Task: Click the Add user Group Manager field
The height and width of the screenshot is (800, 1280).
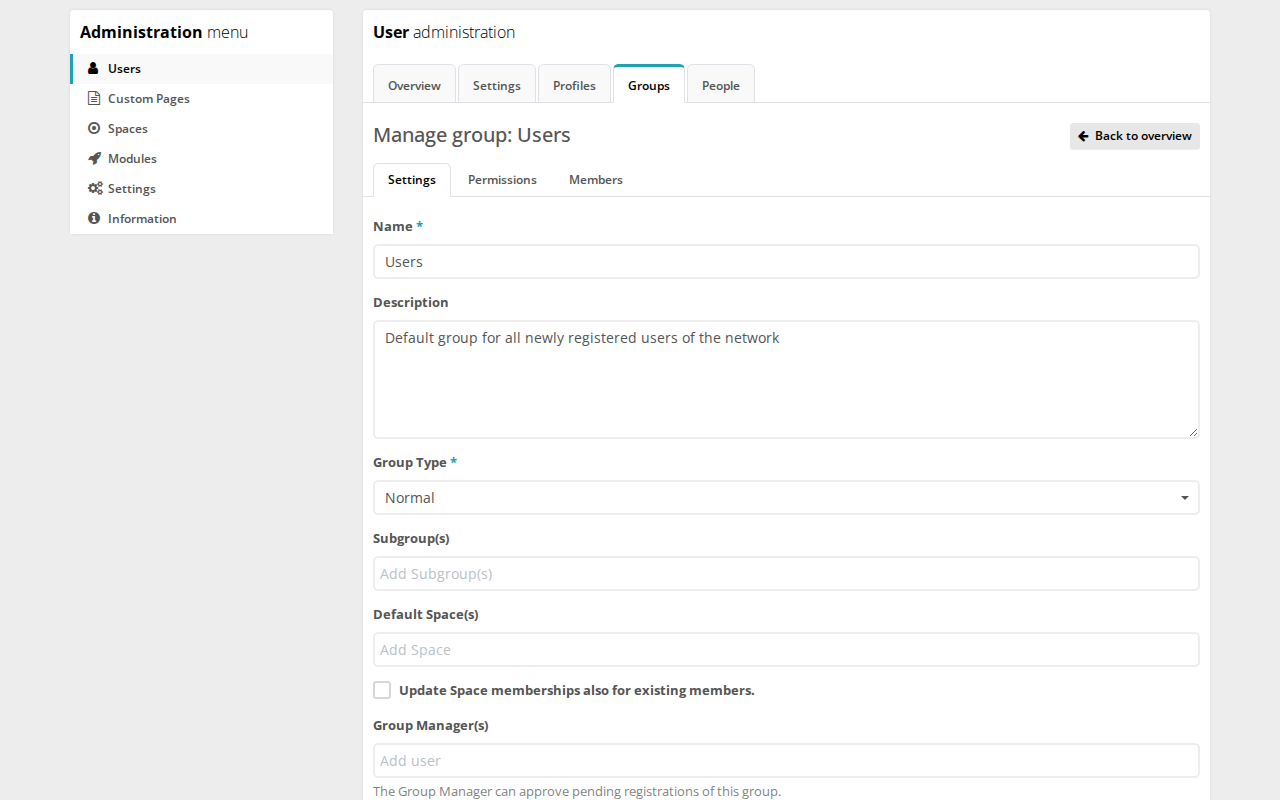Action: coord(786,761)
